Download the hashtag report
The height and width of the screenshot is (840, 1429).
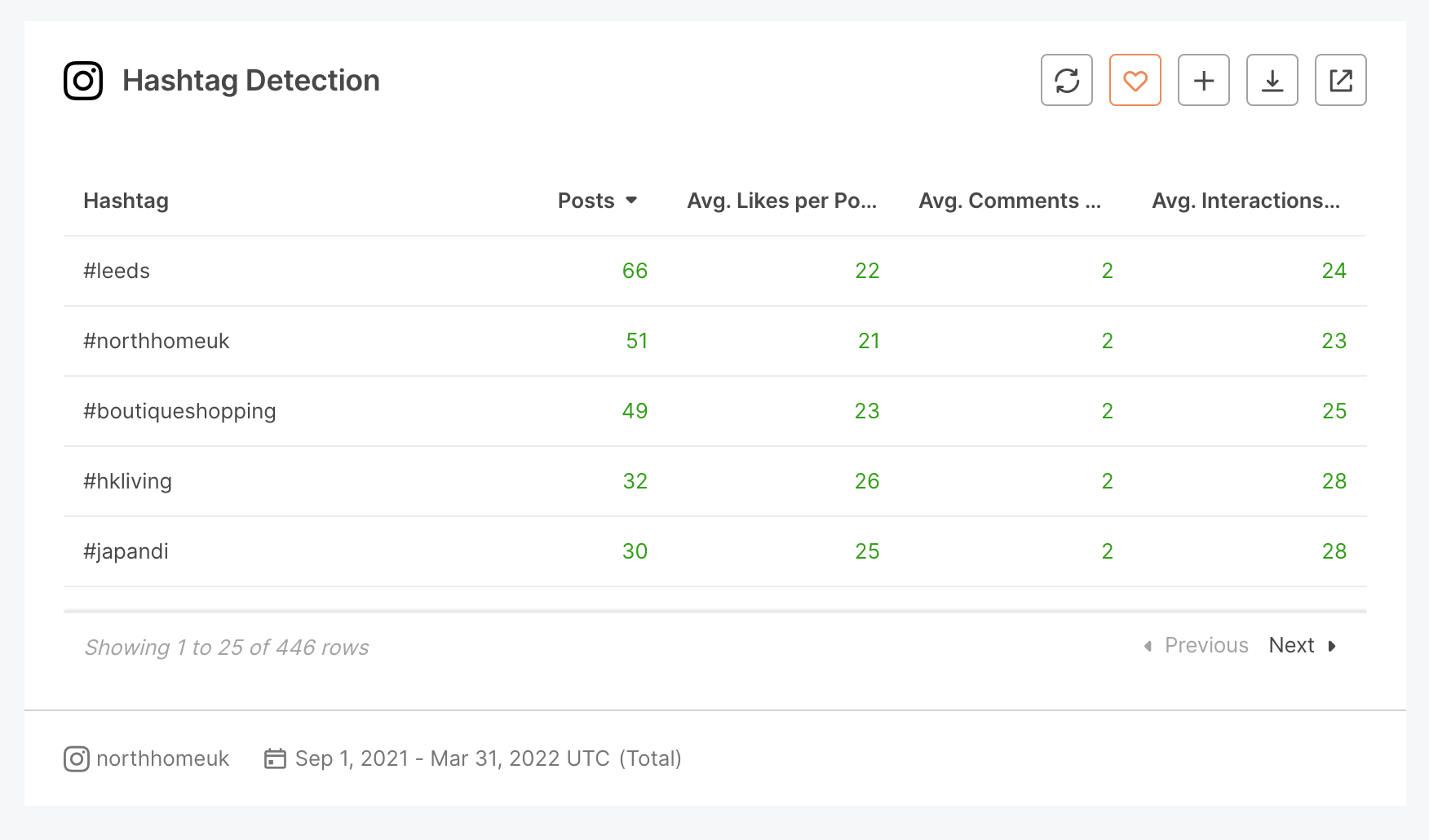pos(1272,80)
